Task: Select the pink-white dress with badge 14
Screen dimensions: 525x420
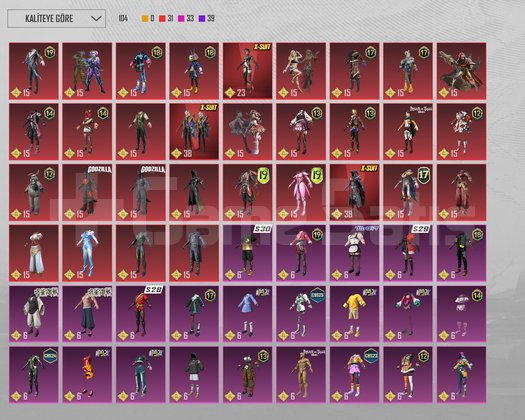Action: [x=461, y=314]
